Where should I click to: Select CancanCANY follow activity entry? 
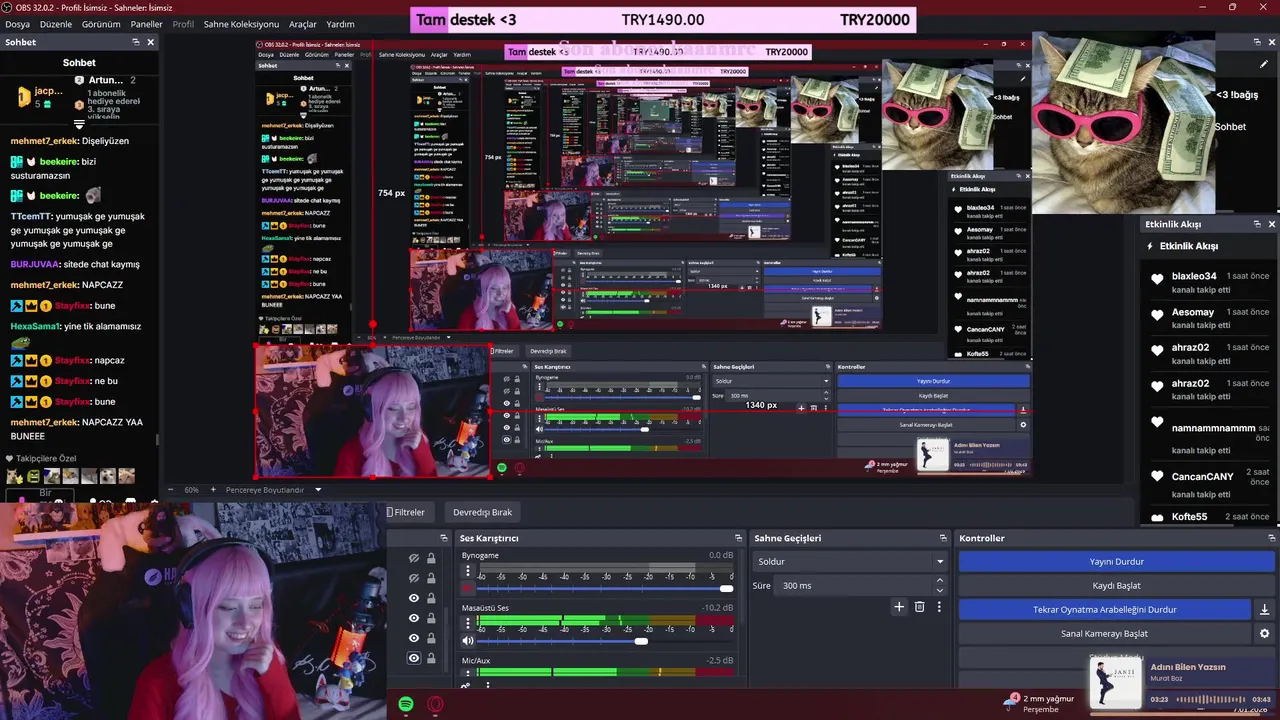(1208, 483)
